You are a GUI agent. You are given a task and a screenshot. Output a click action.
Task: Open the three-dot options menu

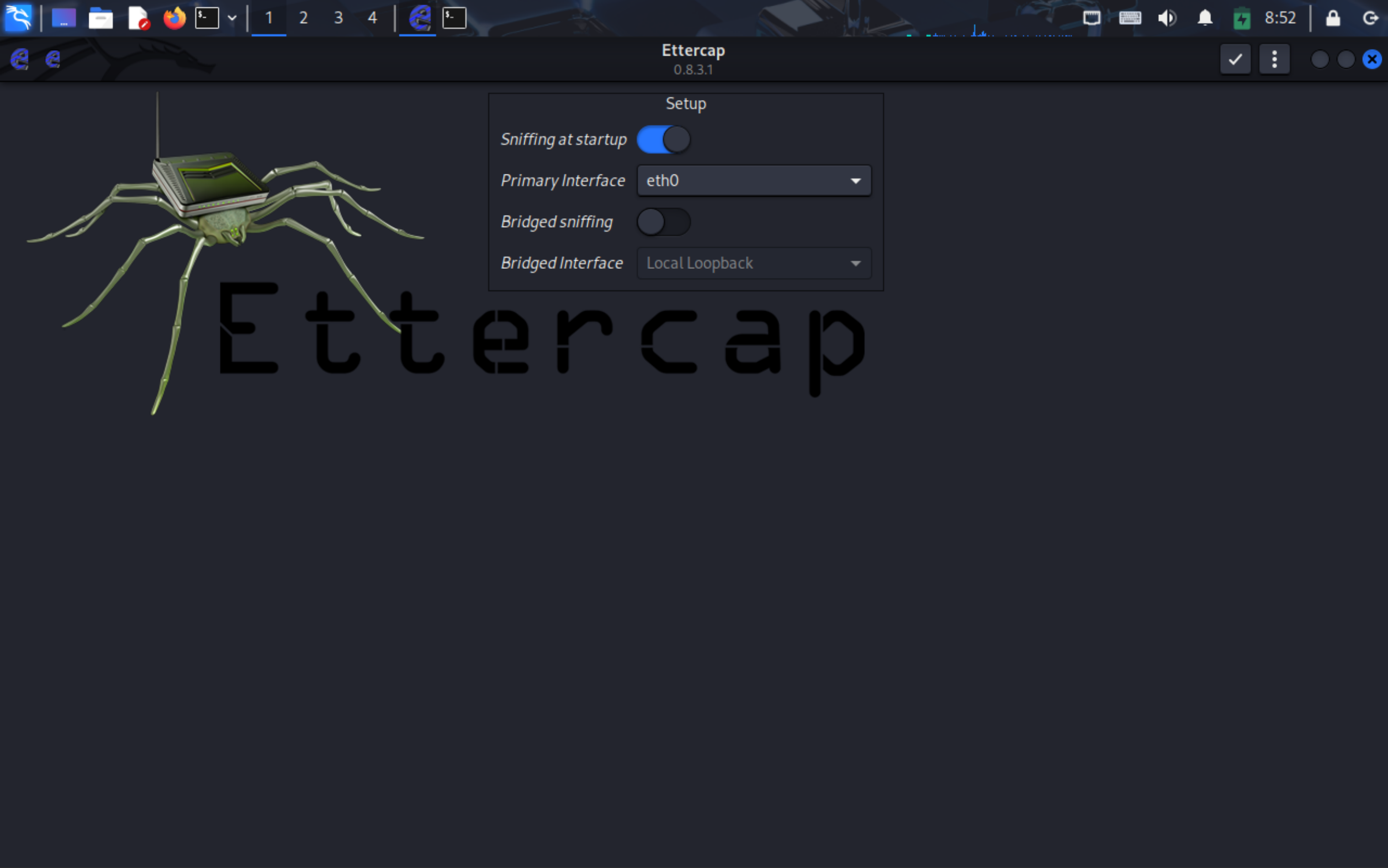(1274, 59)
